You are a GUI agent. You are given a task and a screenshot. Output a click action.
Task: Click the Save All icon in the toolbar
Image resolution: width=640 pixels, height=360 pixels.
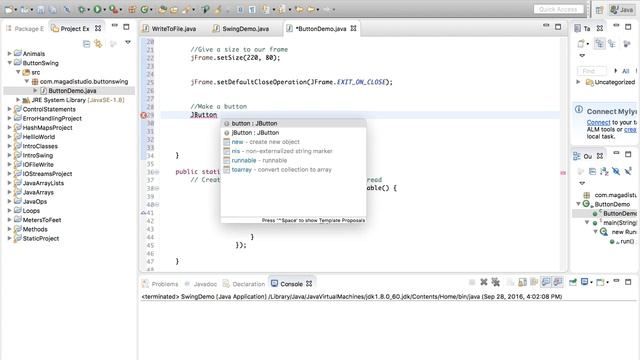[x=52, y=9]
